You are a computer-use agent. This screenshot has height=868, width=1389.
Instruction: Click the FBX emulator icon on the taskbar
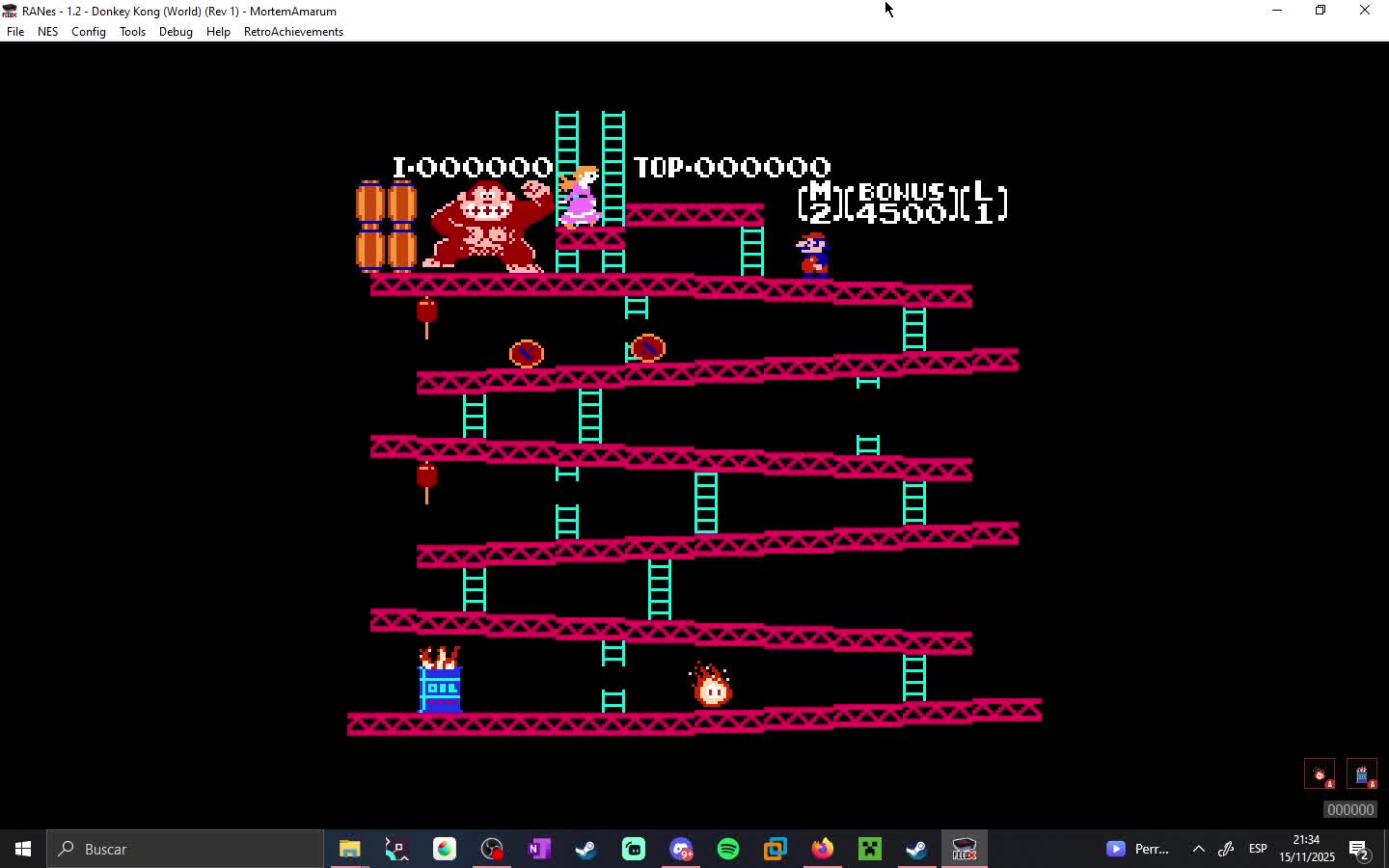965,849
